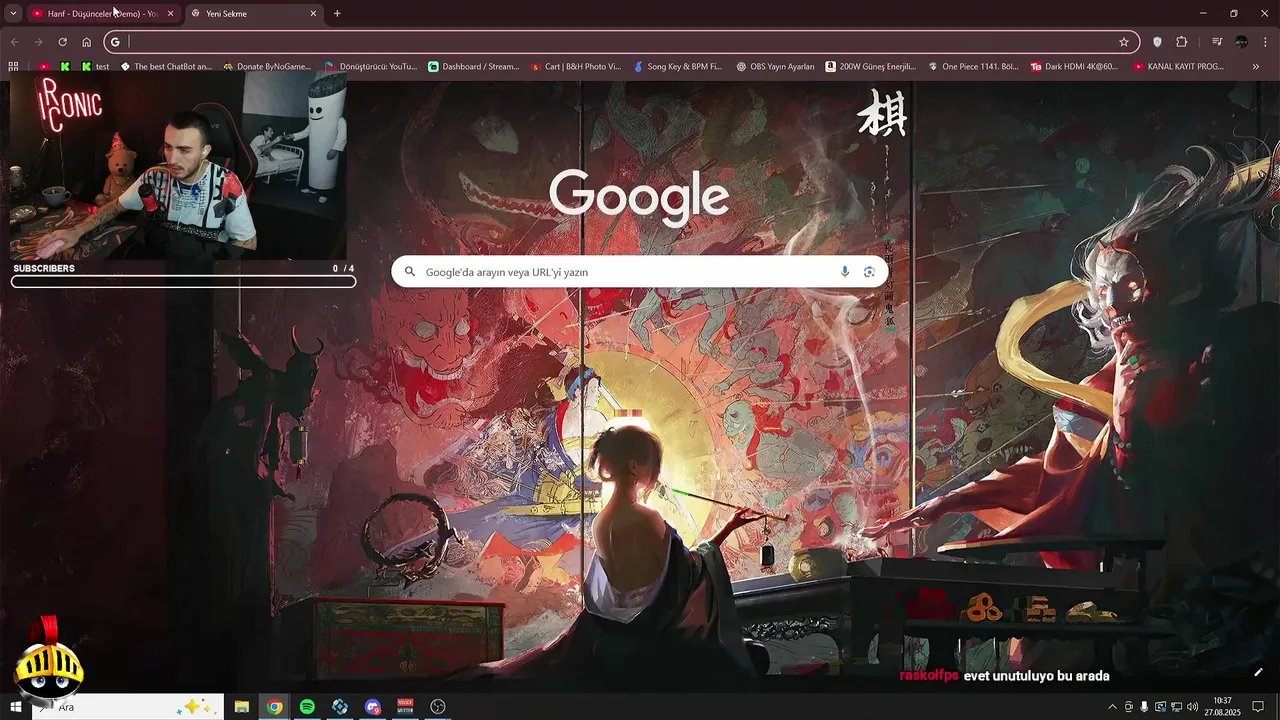Open the shield extension icon

coord(1157,42)
